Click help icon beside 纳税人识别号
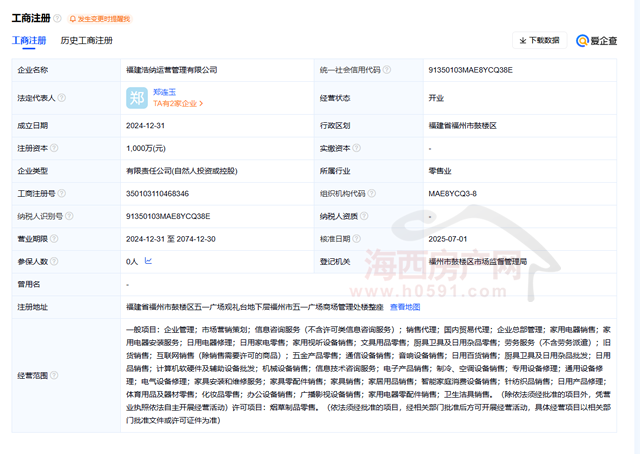The width and height of the screenshot is (640, 454). [x=69, y=215]
